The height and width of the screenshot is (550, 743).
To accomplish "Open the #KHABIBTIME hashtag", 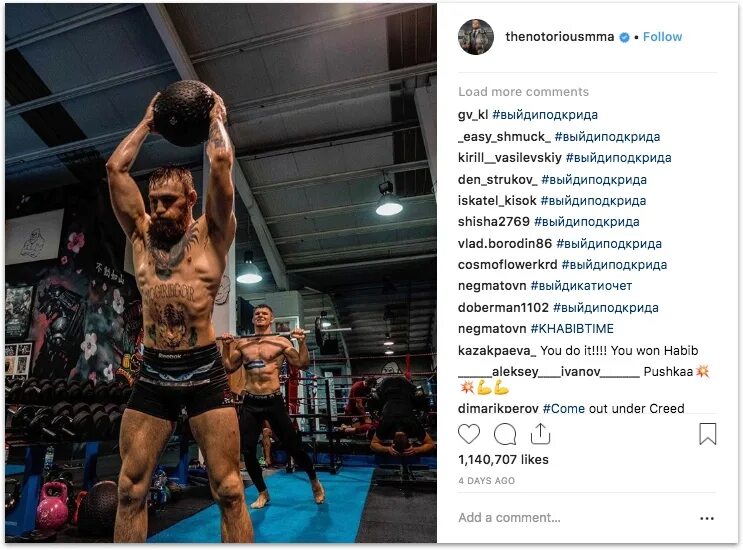I will [x=572, y=329].
